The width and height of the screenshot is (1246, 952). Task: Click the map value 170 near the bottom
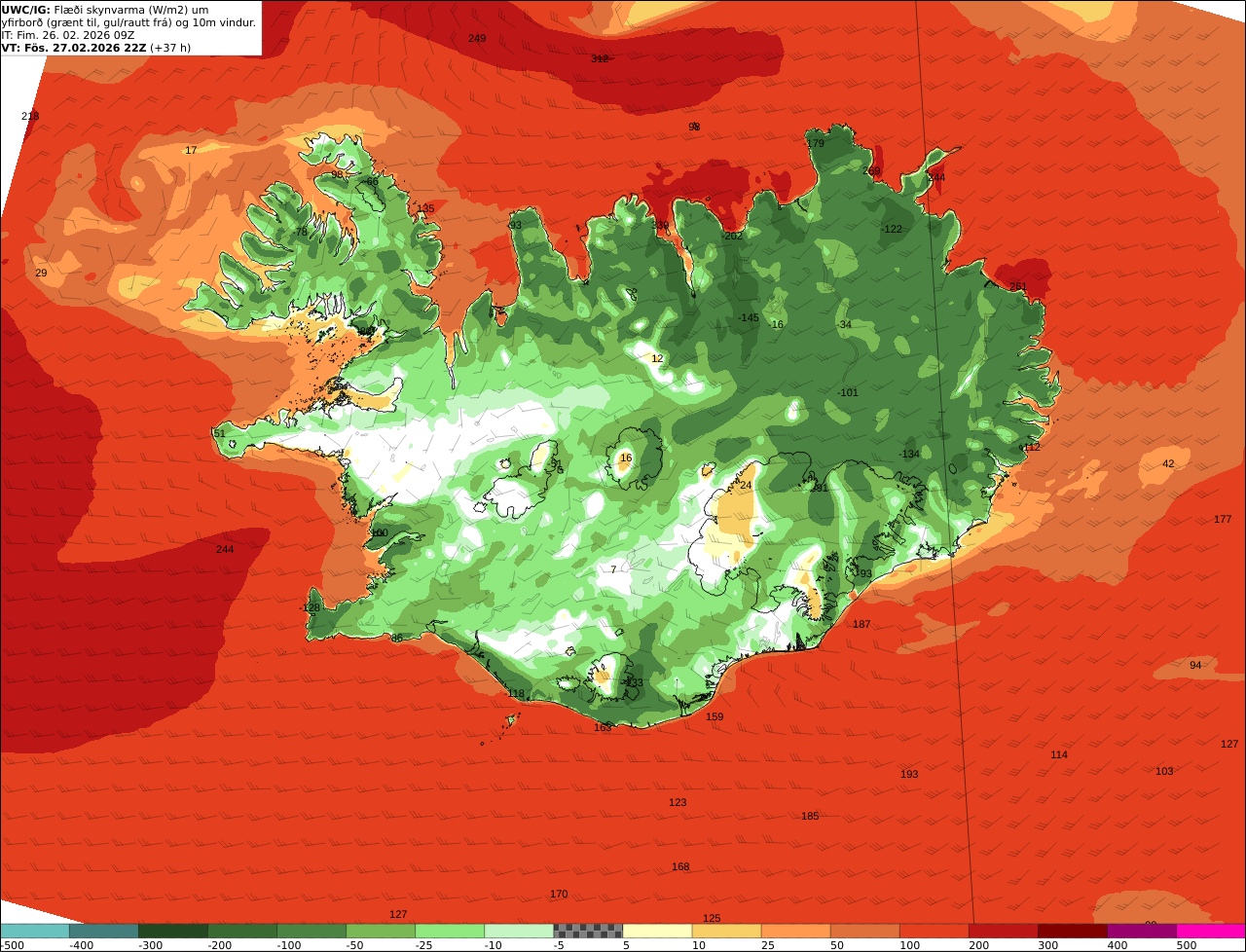click(559, 895)
